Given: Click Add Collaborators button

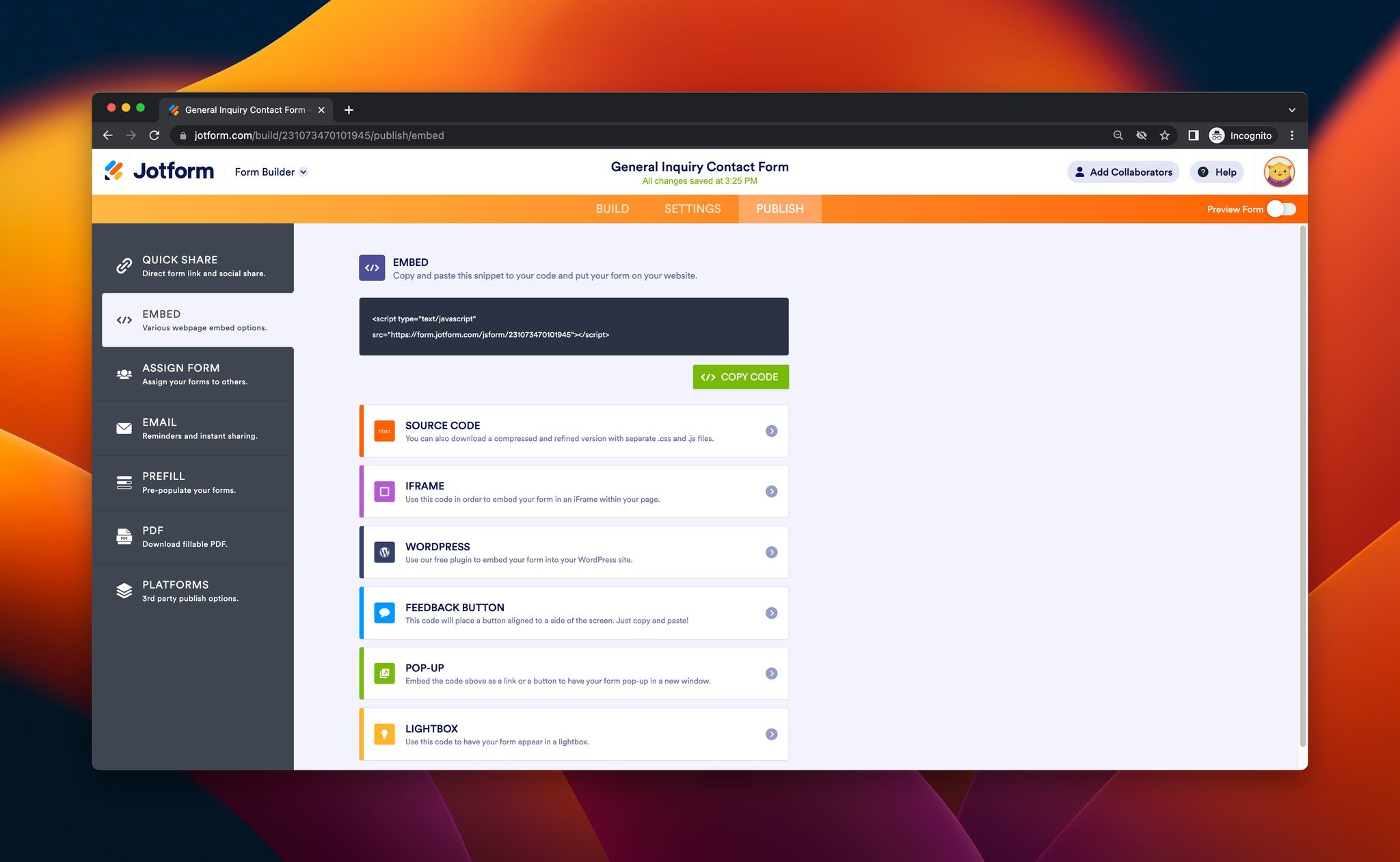Looking at the screenshot, I should pyautogui.click(x=1122, y=171).
